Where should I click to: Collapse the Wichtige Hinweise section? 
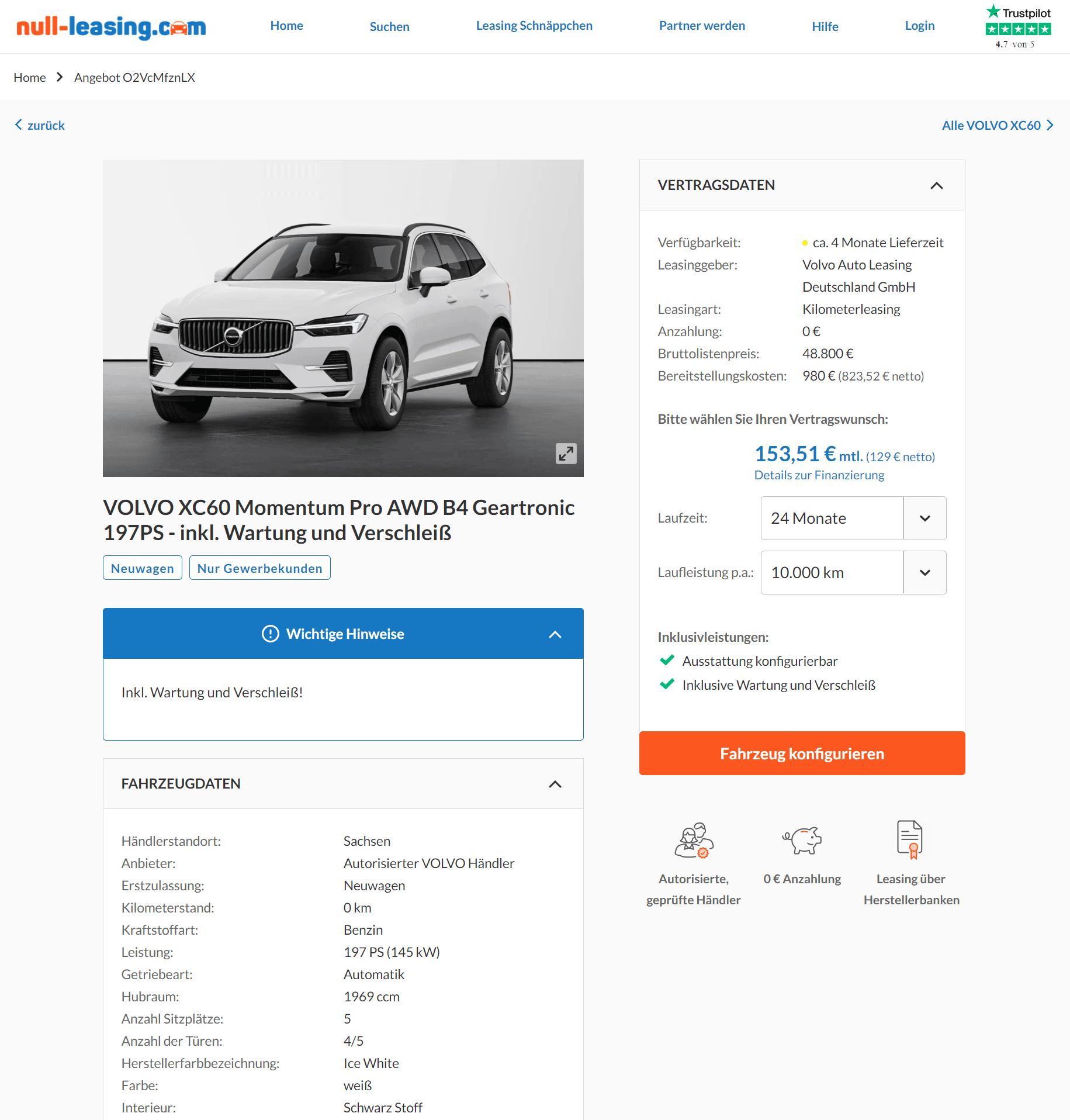click(555, 634)
